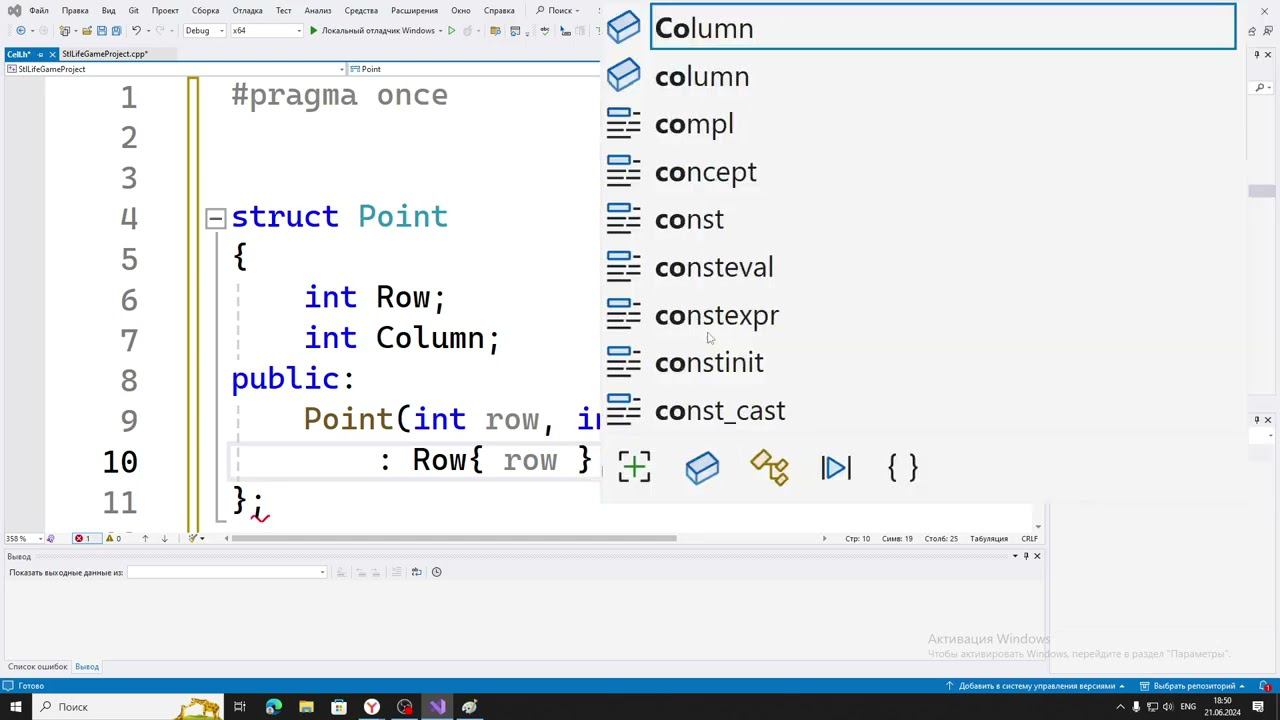Toggle the fields filter cube icon
The image size is (1280, 720).
tap(702, 467)
